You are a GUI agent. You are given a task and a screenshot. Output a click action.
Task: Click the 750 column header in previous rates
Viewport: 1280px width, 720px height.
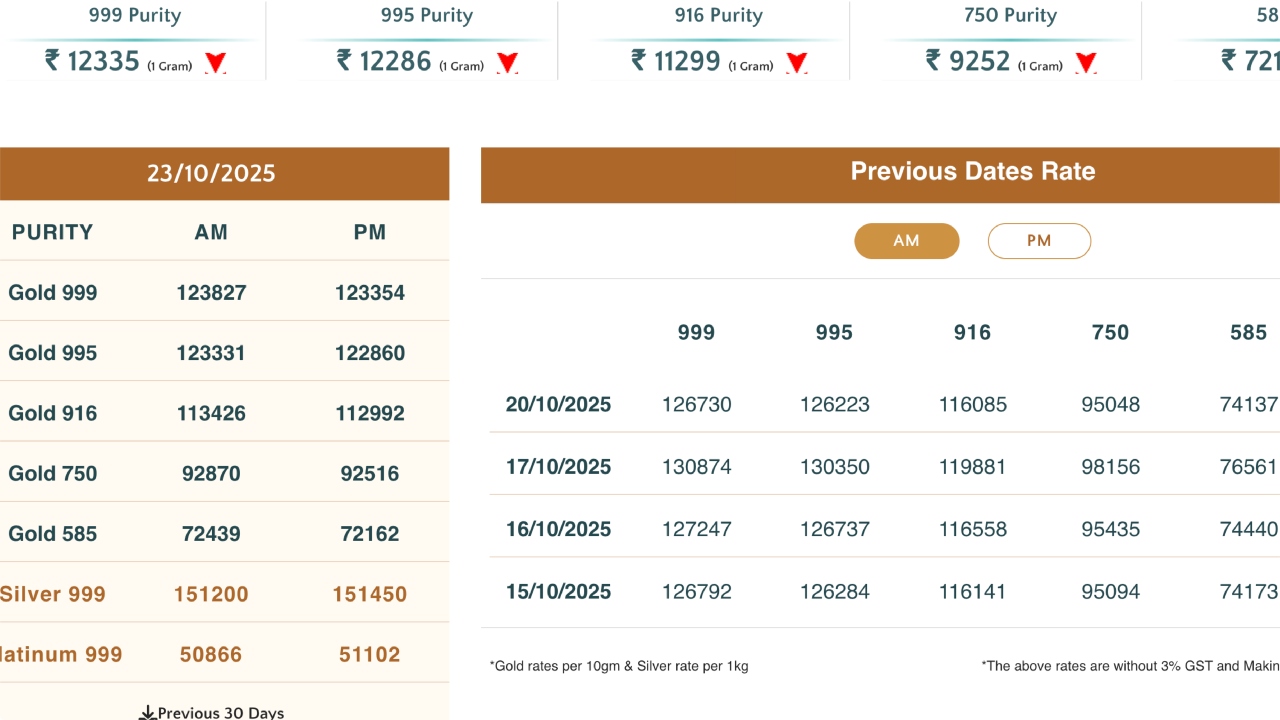tap(1110, 333)
